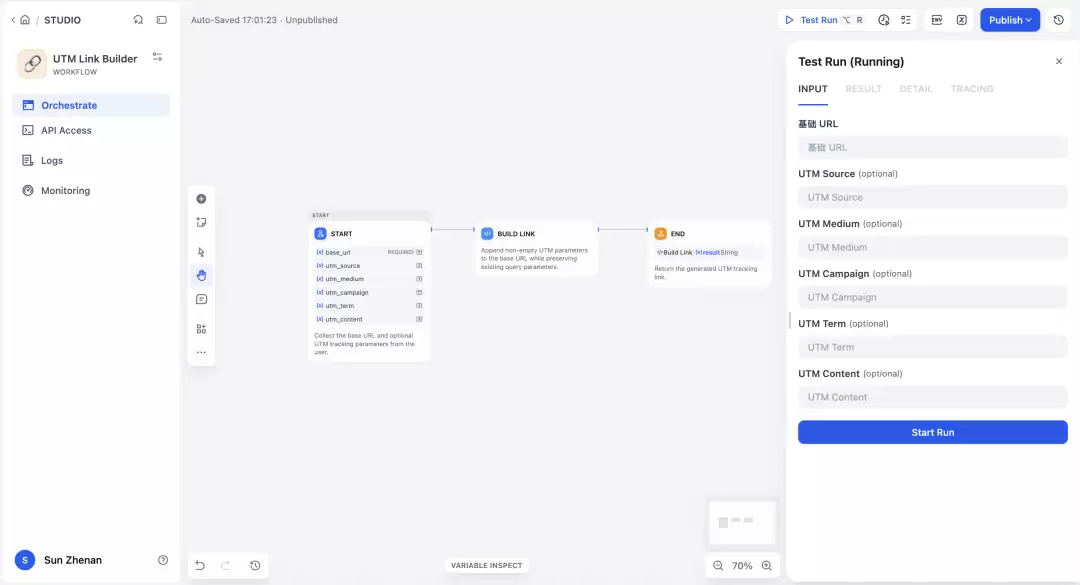
Task: Open the 70% zoom level menu
Action: point(742,566)
